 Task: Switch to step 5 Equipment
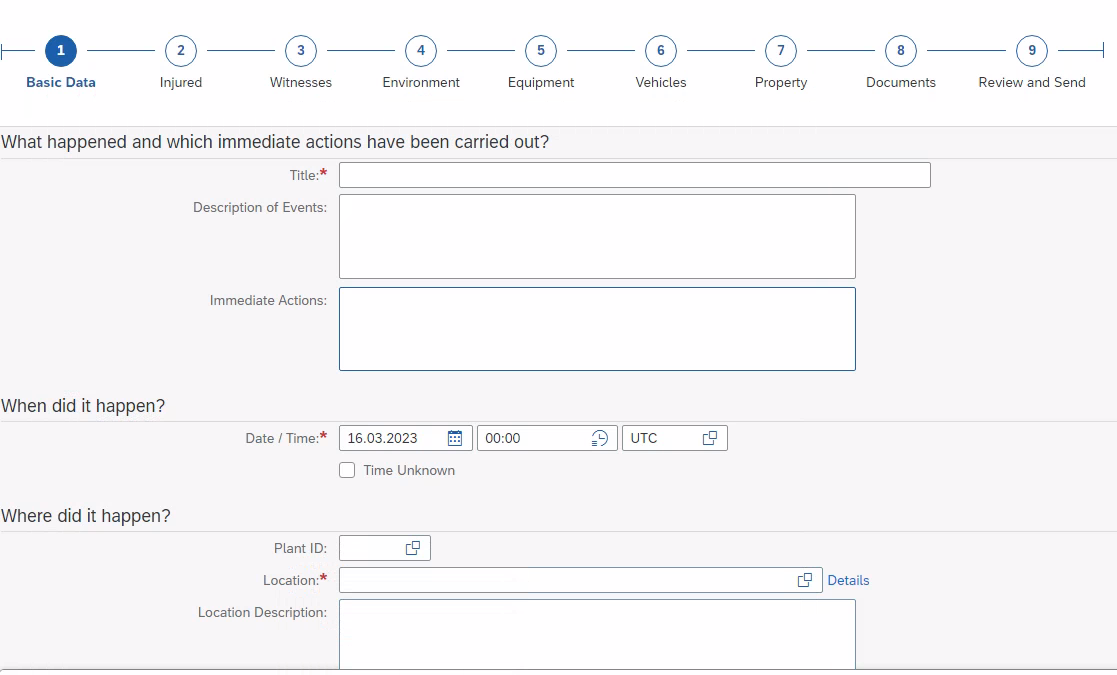pos(541,51)
